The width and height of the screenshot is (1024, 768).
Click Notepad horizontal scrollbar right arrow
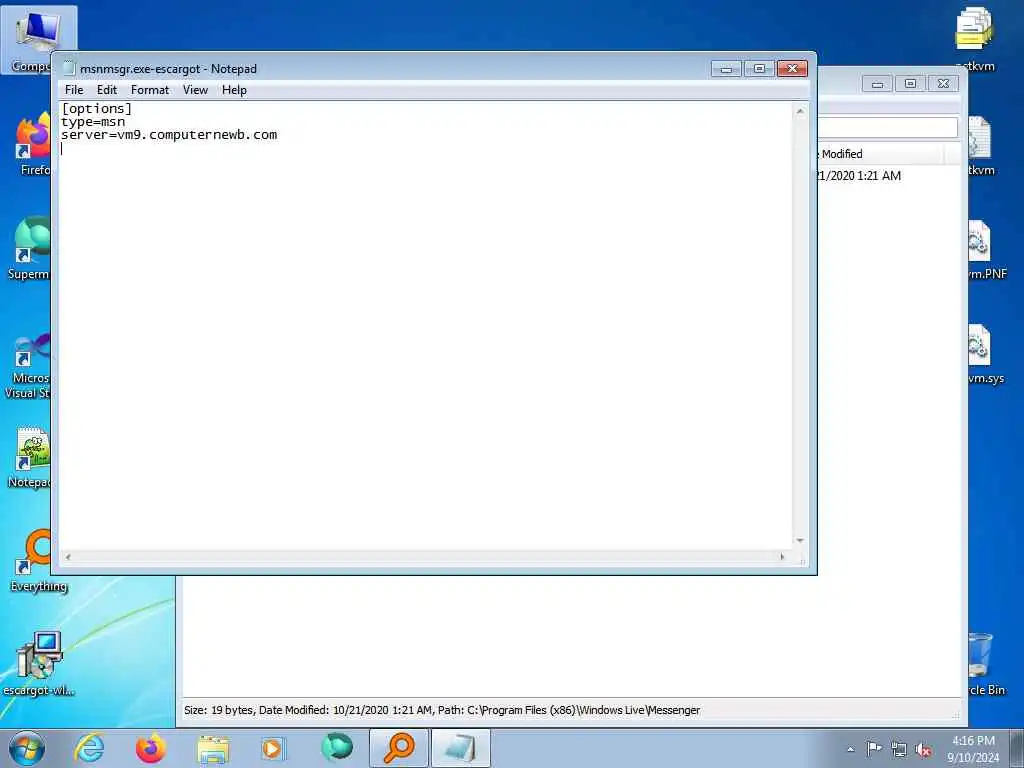click(x=782, y=557)
